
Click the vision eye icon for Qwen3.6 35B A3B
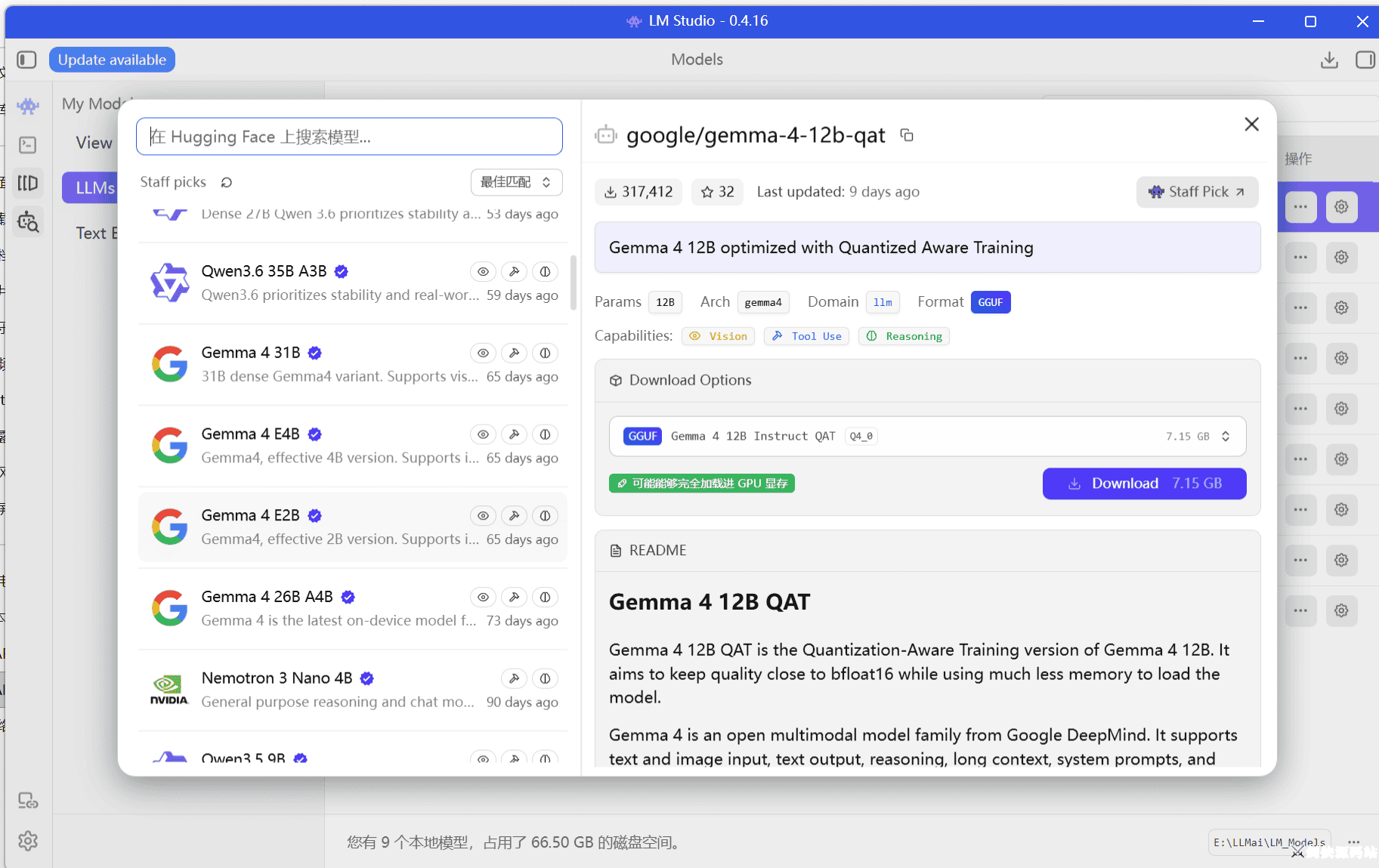pyautogui.click(x=483, y=271)
